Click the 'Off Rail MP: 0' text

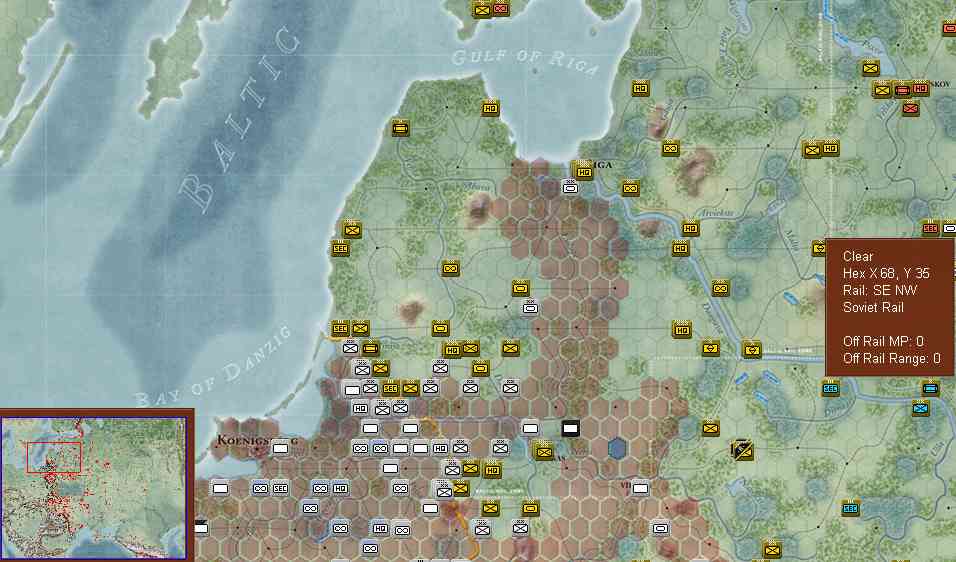point(883,341)
